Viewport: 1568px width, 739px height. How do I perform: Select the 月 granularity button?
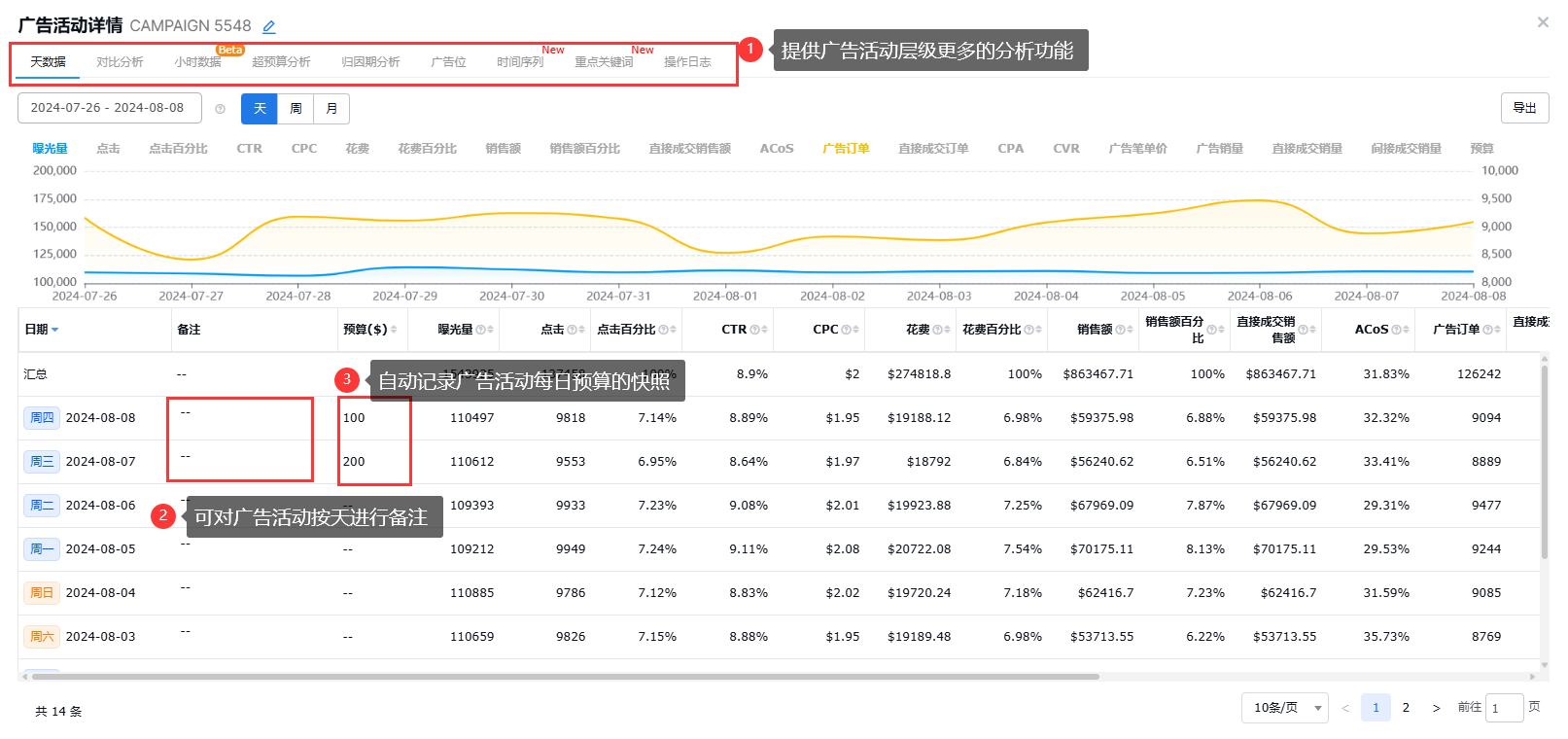click(331, 109)
